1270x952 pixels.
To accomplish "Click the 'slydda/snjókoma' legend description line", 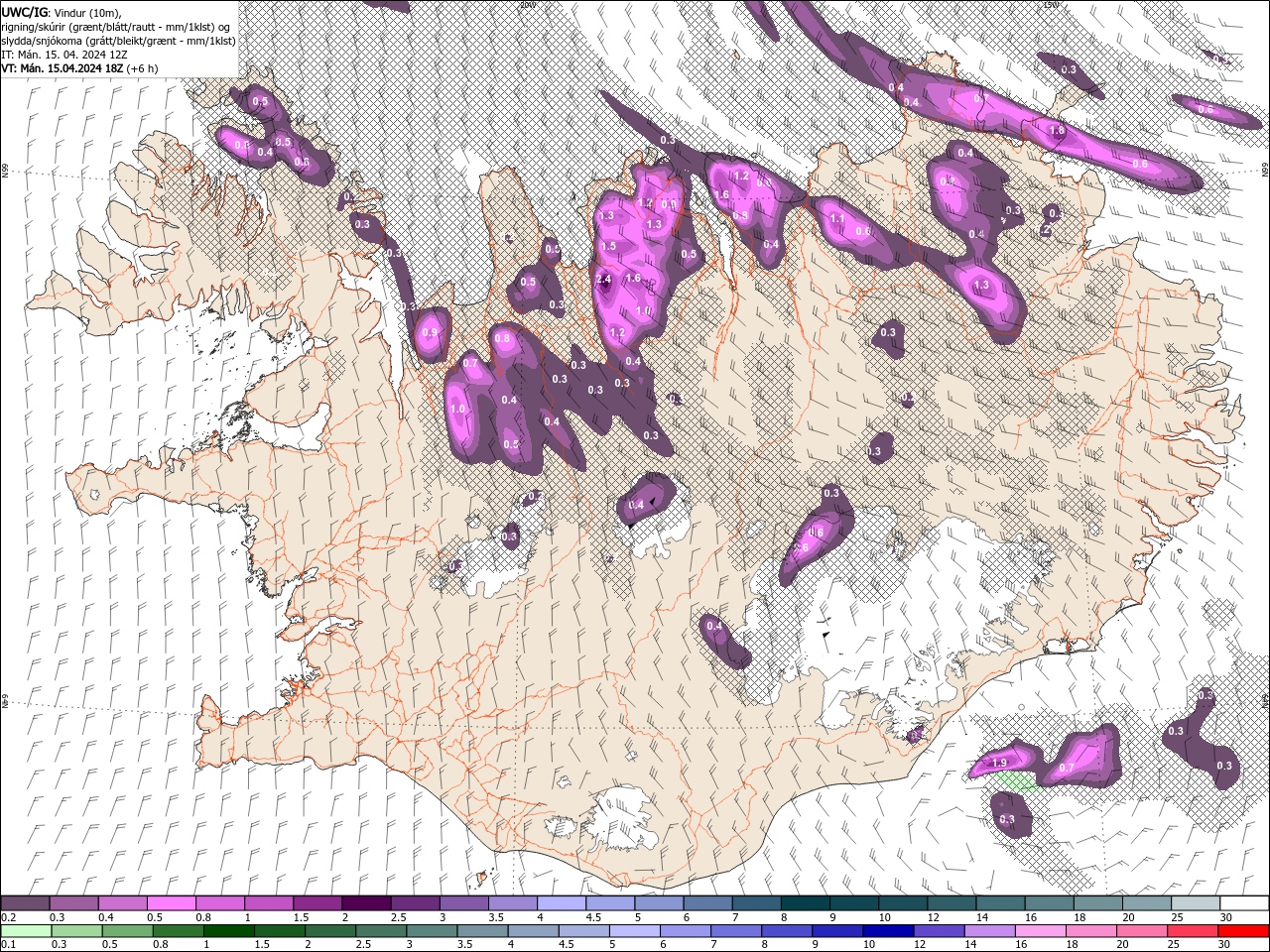I will (118, 41).
